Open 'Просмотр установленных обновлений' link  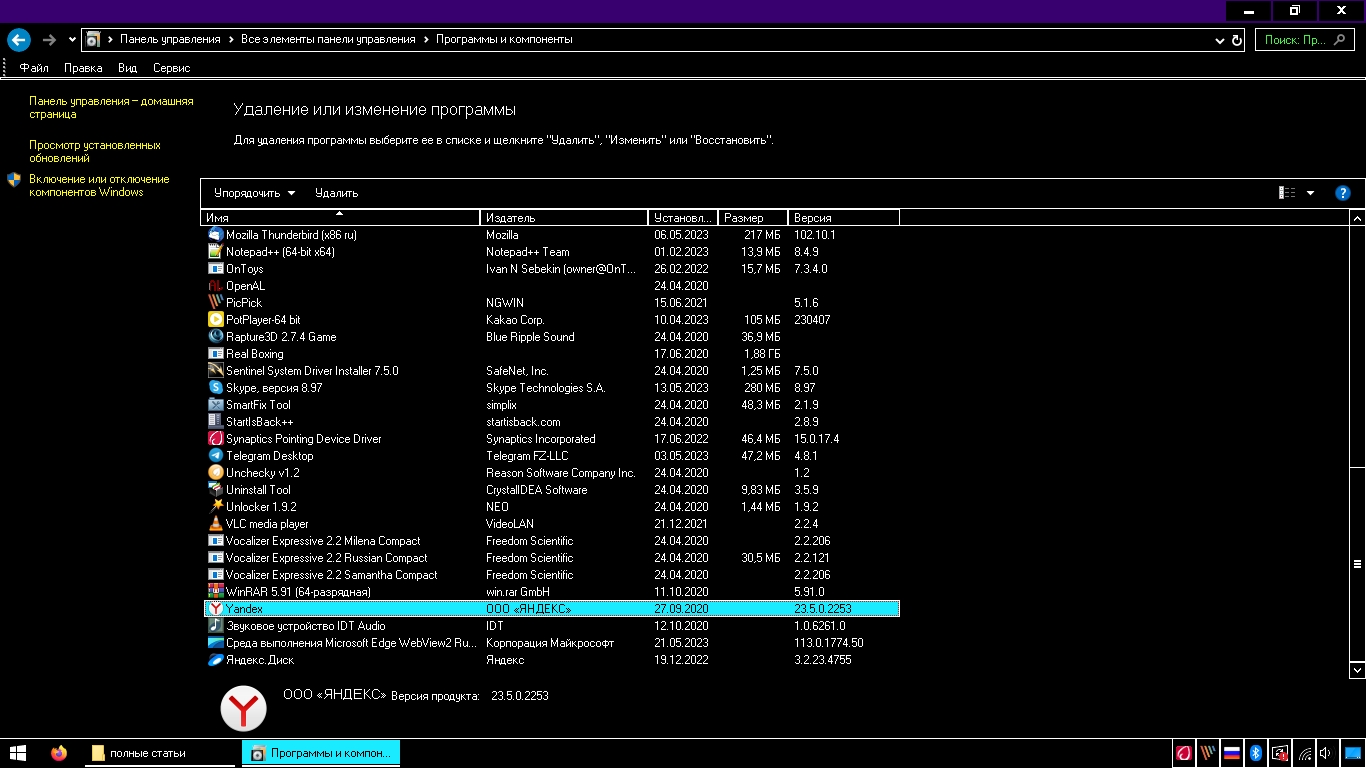pyautogui.click(x=95, y=151)
